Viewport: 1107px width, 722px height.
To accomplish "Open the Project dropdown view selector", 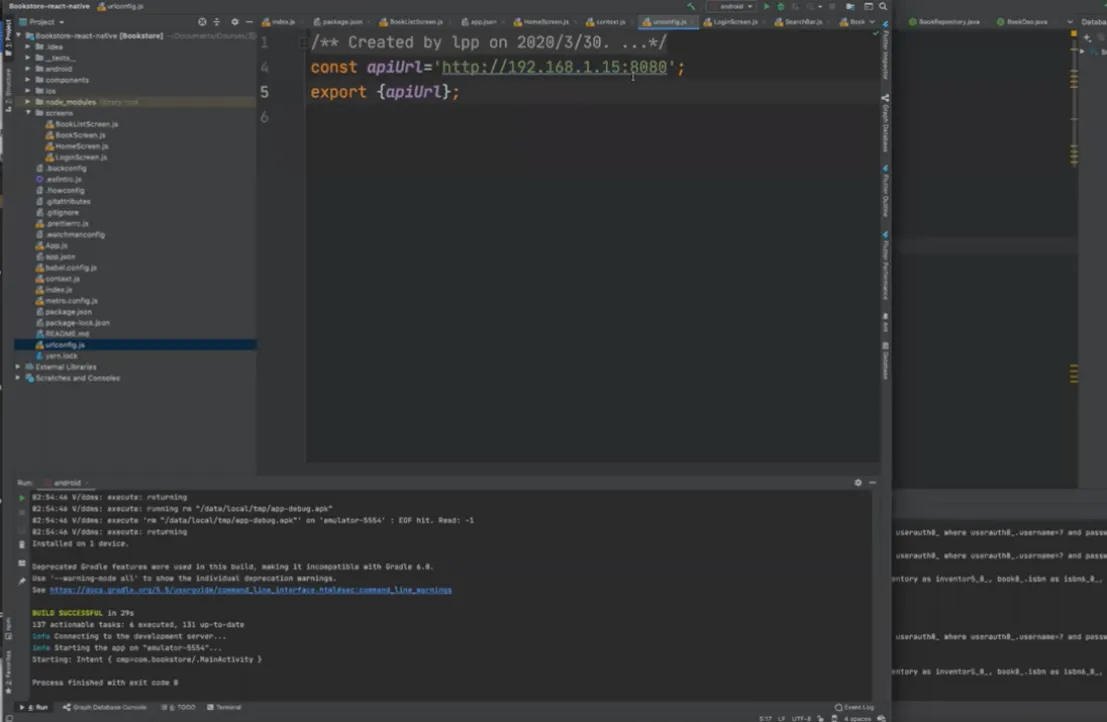I will pyautogui.click(x=43, y=22).
